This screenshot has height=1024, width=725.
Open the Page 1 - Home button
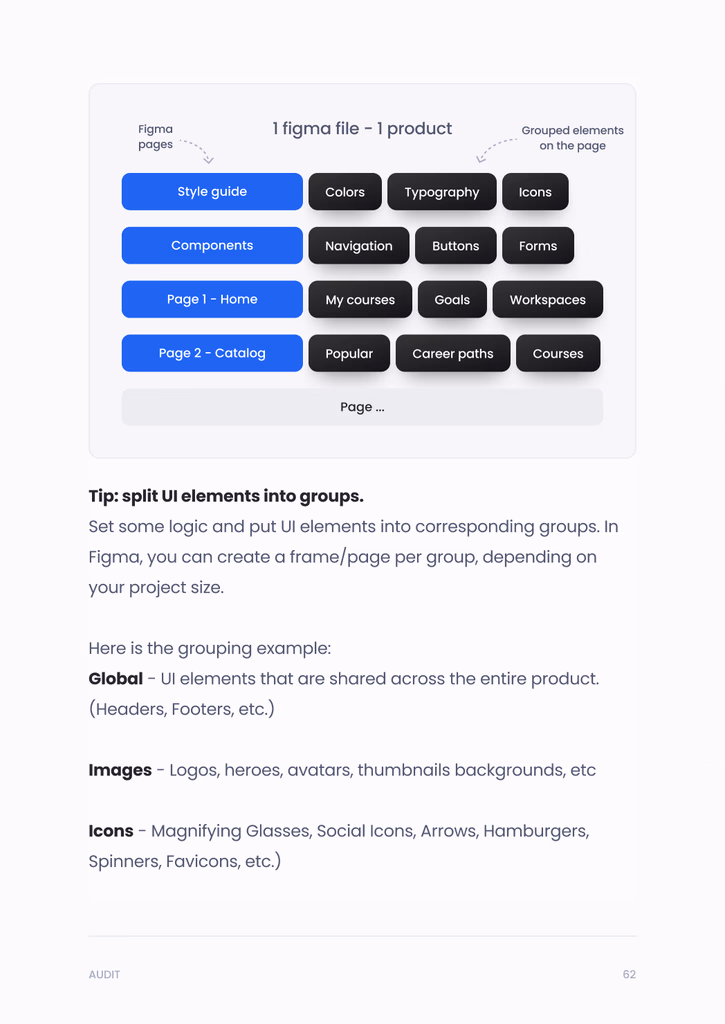coord(212,300)
